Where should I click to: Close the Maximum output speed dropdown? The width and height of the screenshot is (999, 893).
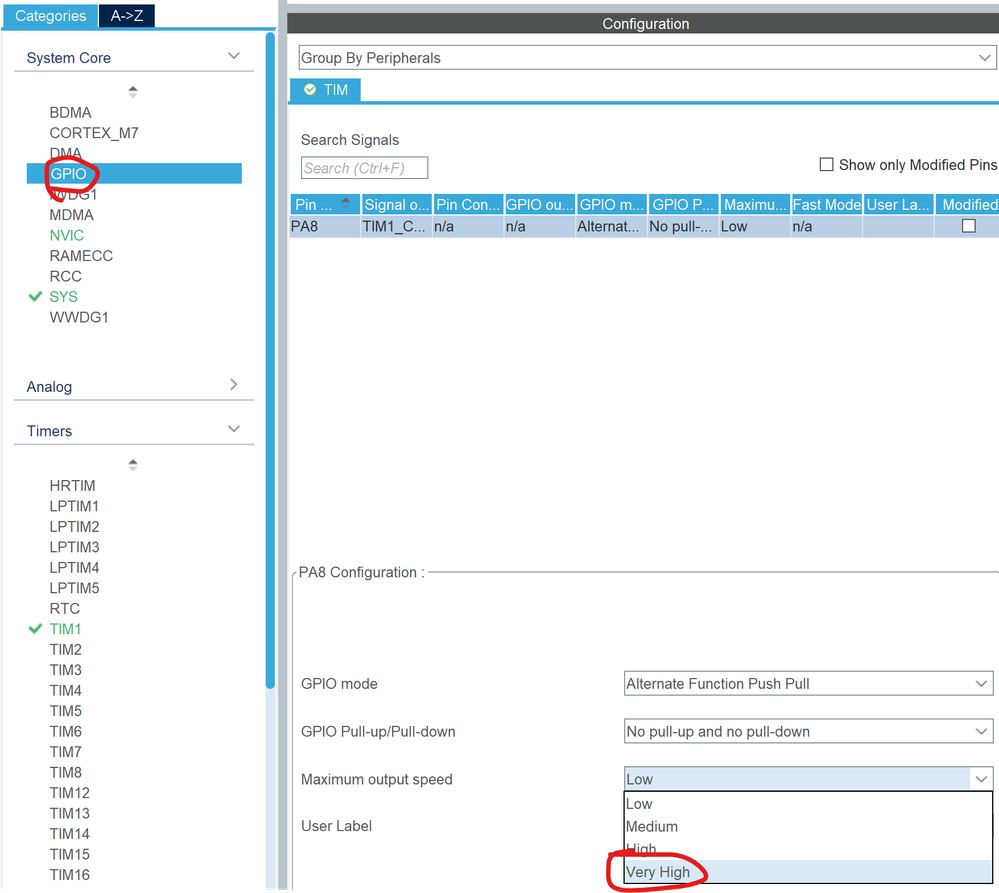[981, 779]
